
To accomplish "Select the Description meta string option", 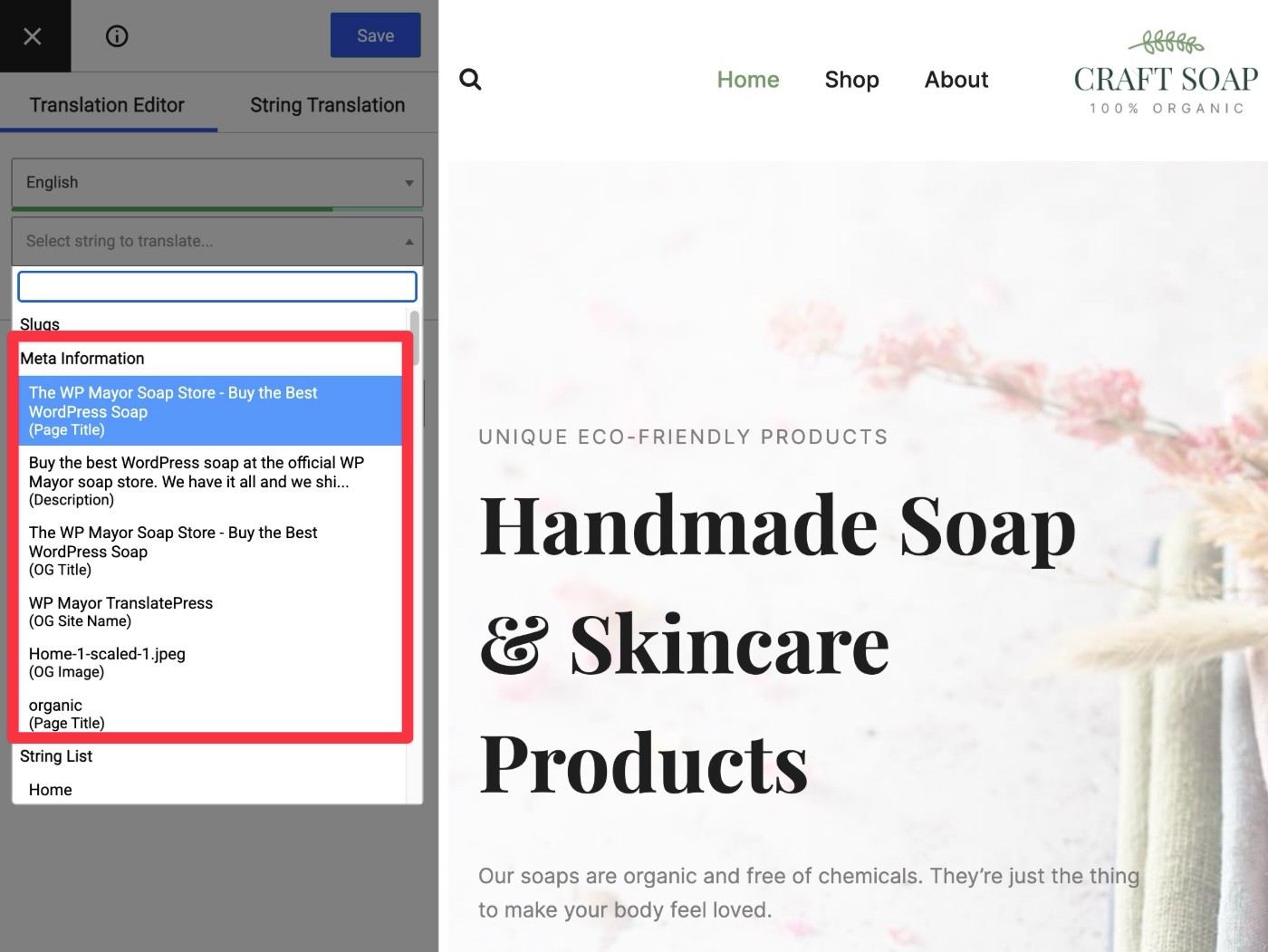I will (x=210, y=480).
